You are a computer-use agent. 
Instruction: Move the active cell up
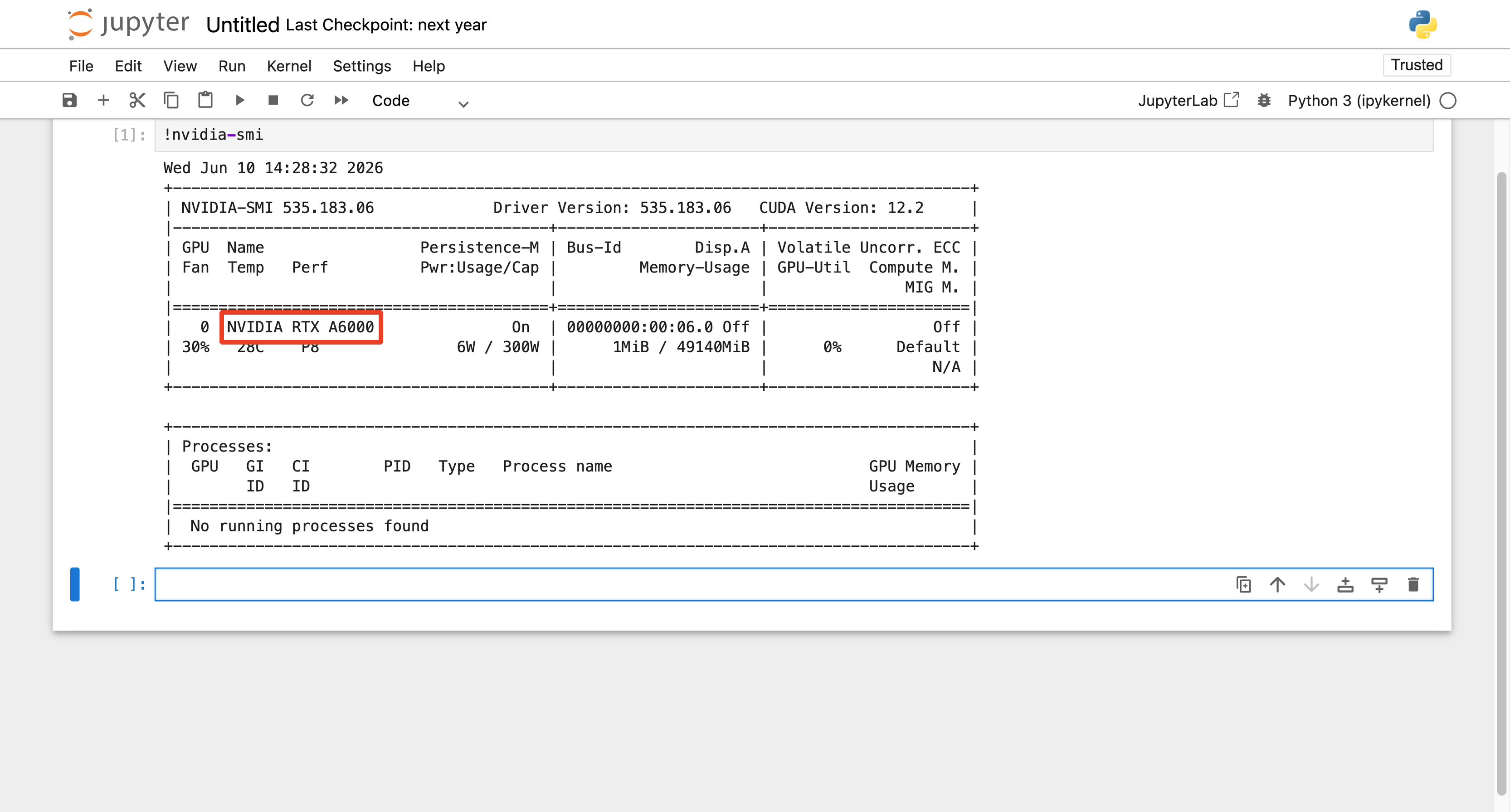tap(1277, 584)
